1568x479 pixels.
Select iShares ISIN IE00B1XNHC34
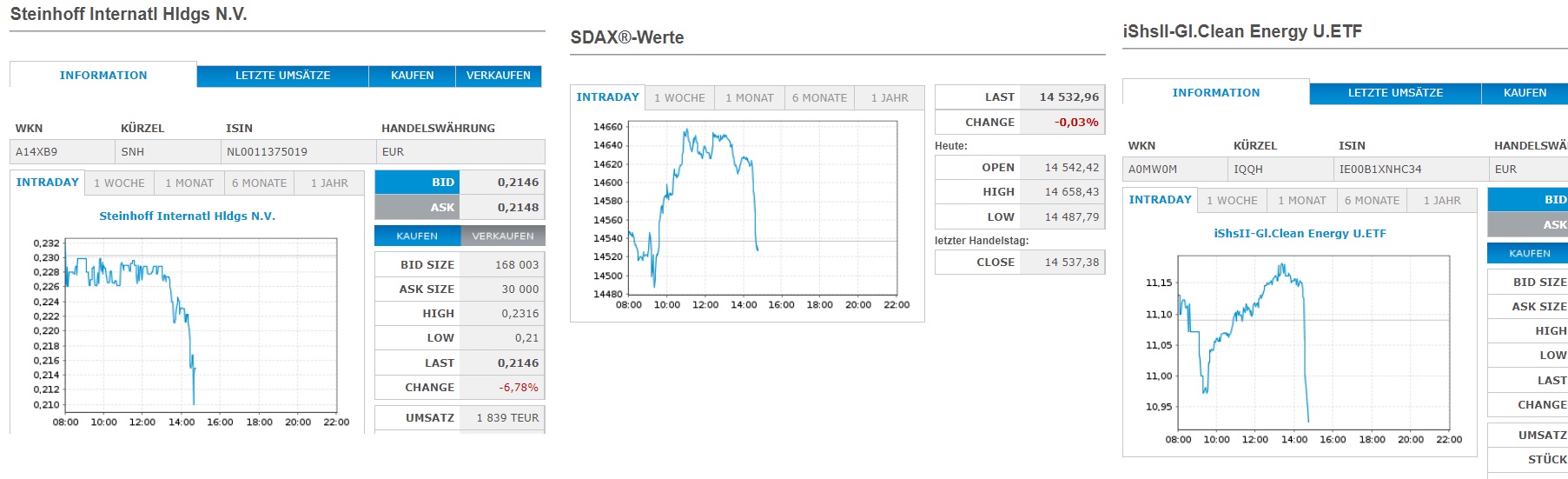click(x=1380, y=169)
